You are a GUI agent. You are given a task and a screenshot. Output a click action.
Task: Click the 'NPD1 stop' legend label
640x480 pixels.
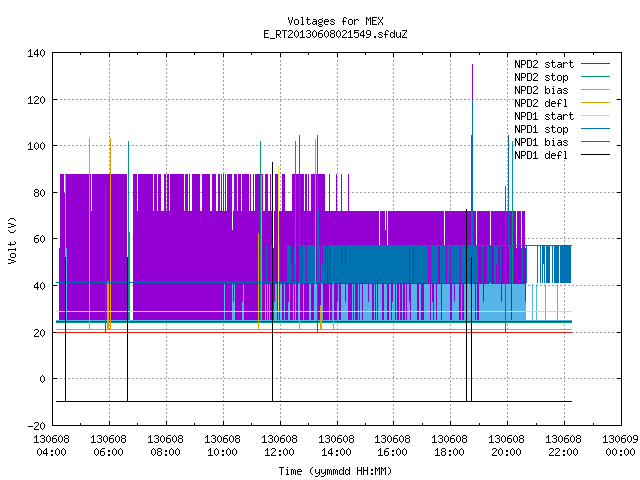(x=541, y=129)
